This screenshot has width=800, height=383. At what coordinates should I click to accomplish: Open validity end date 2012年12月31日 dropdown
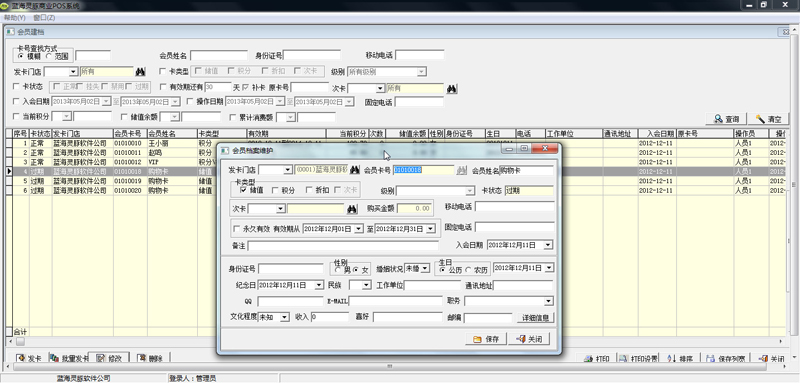431,229
